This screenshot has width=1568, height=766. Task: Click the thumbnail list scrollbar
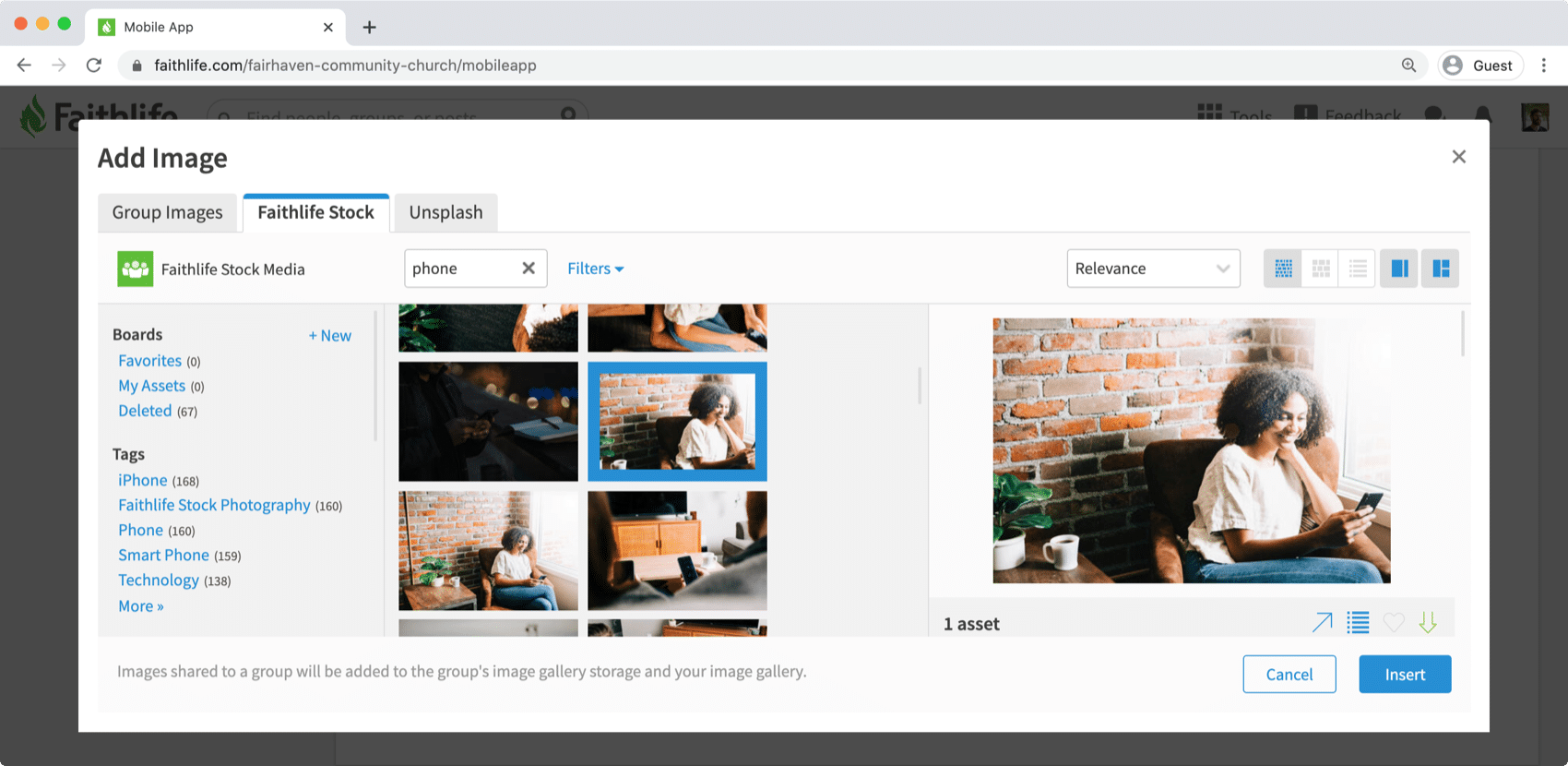920,386
